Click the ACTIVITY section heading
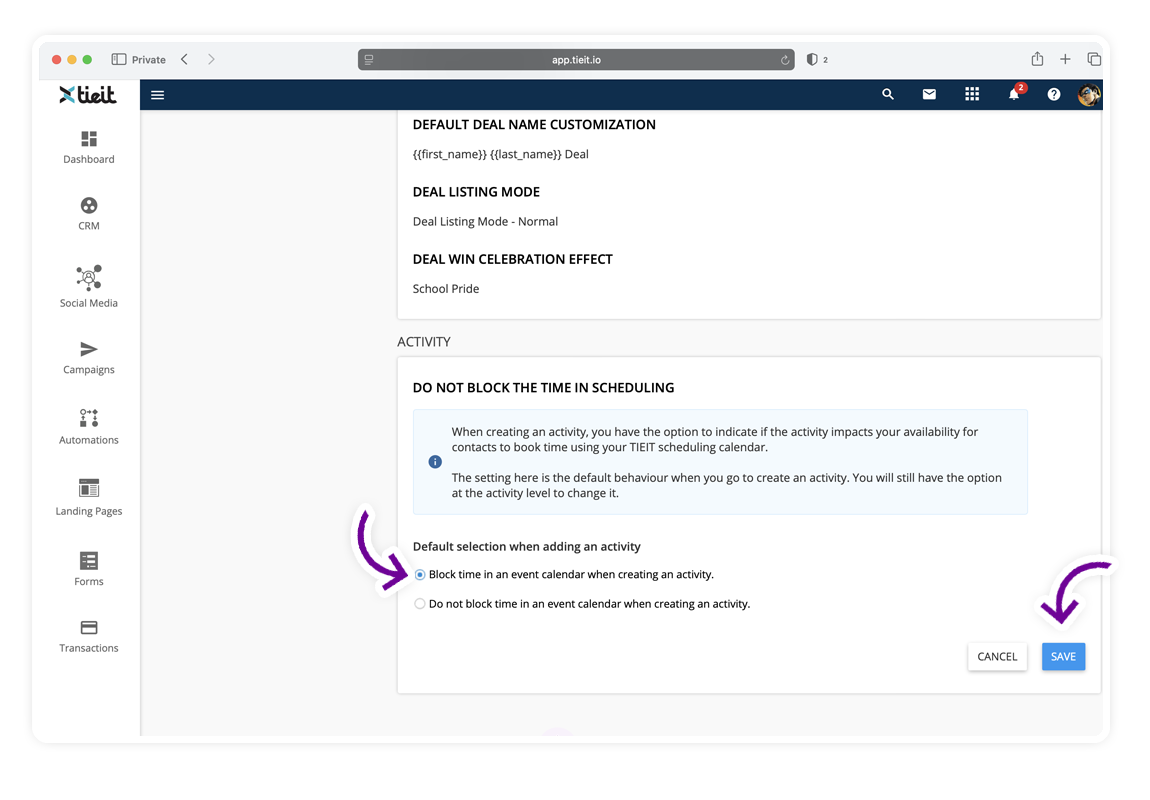The image size is (1150, 800). point(424,342)
